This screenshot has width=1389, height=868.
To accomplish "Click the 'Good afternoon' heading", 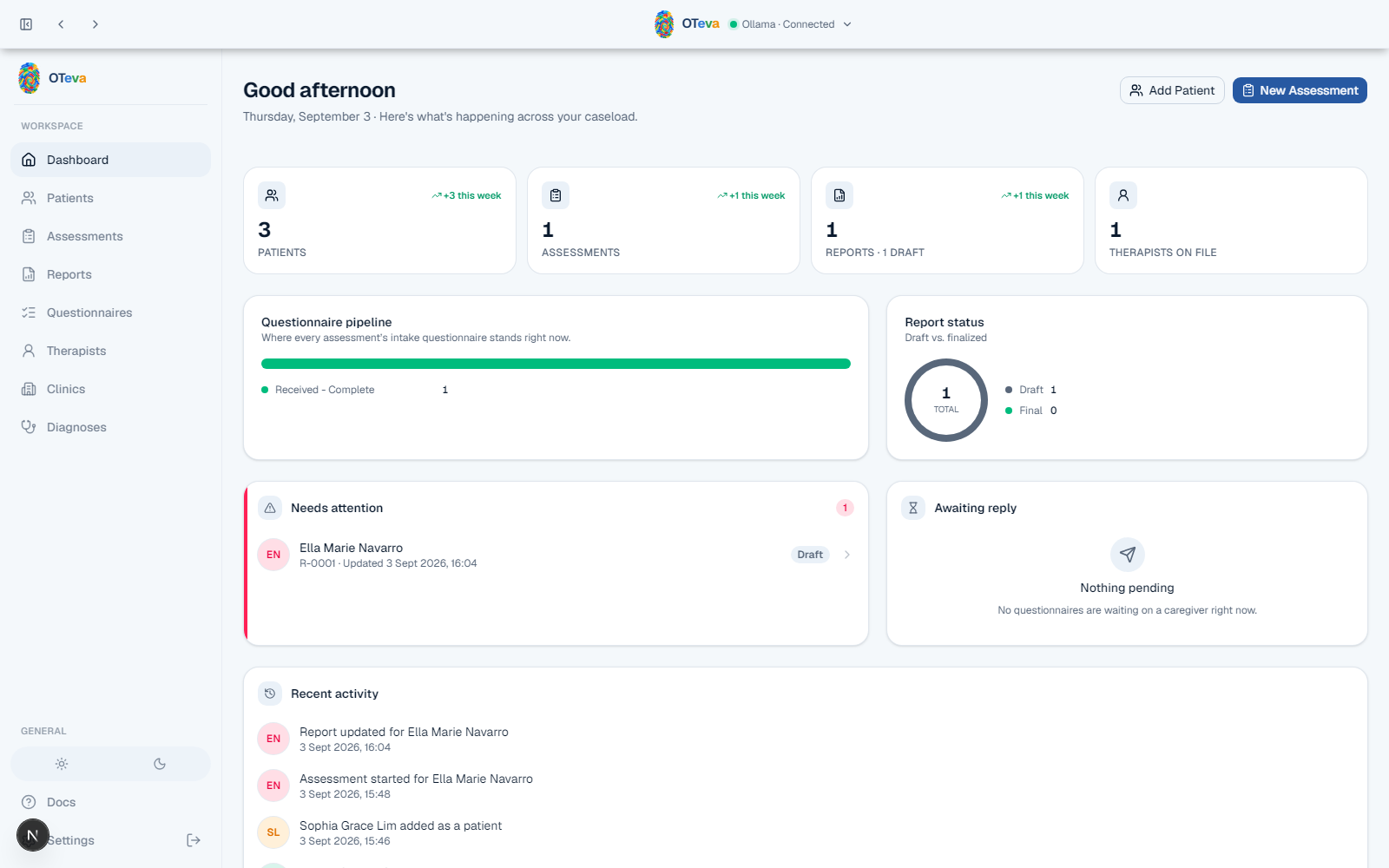I will coord(319,90).
